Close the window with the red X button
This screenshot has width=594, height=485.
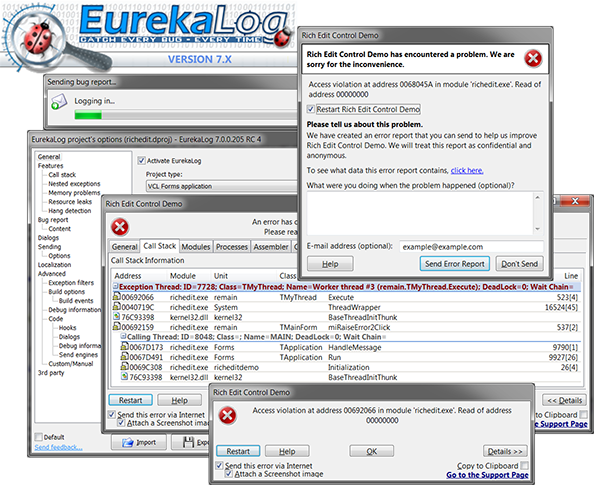[x=575, y=201]
